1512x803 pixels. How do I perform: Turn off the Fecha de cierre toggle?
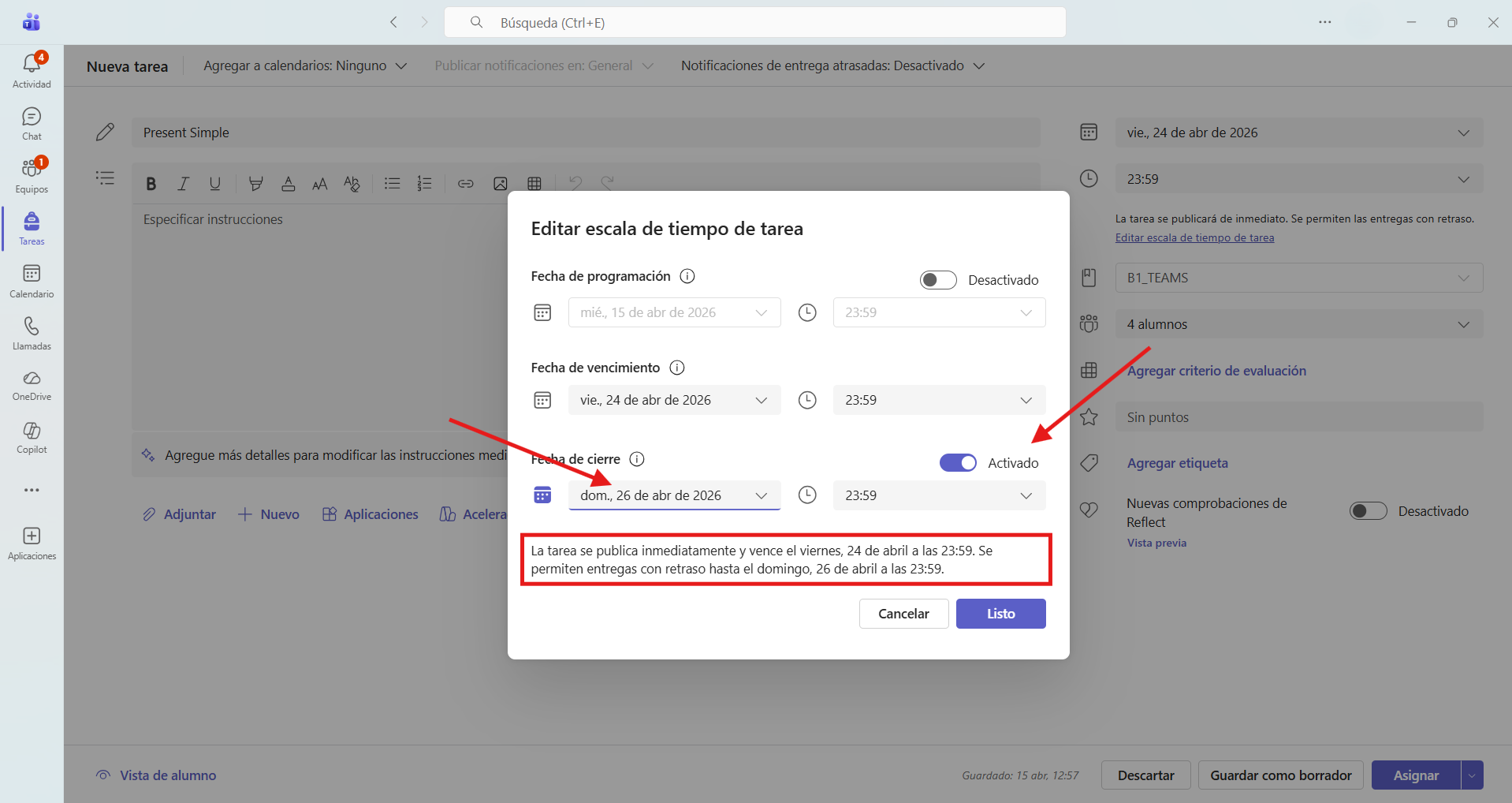[x=958, y=463]
